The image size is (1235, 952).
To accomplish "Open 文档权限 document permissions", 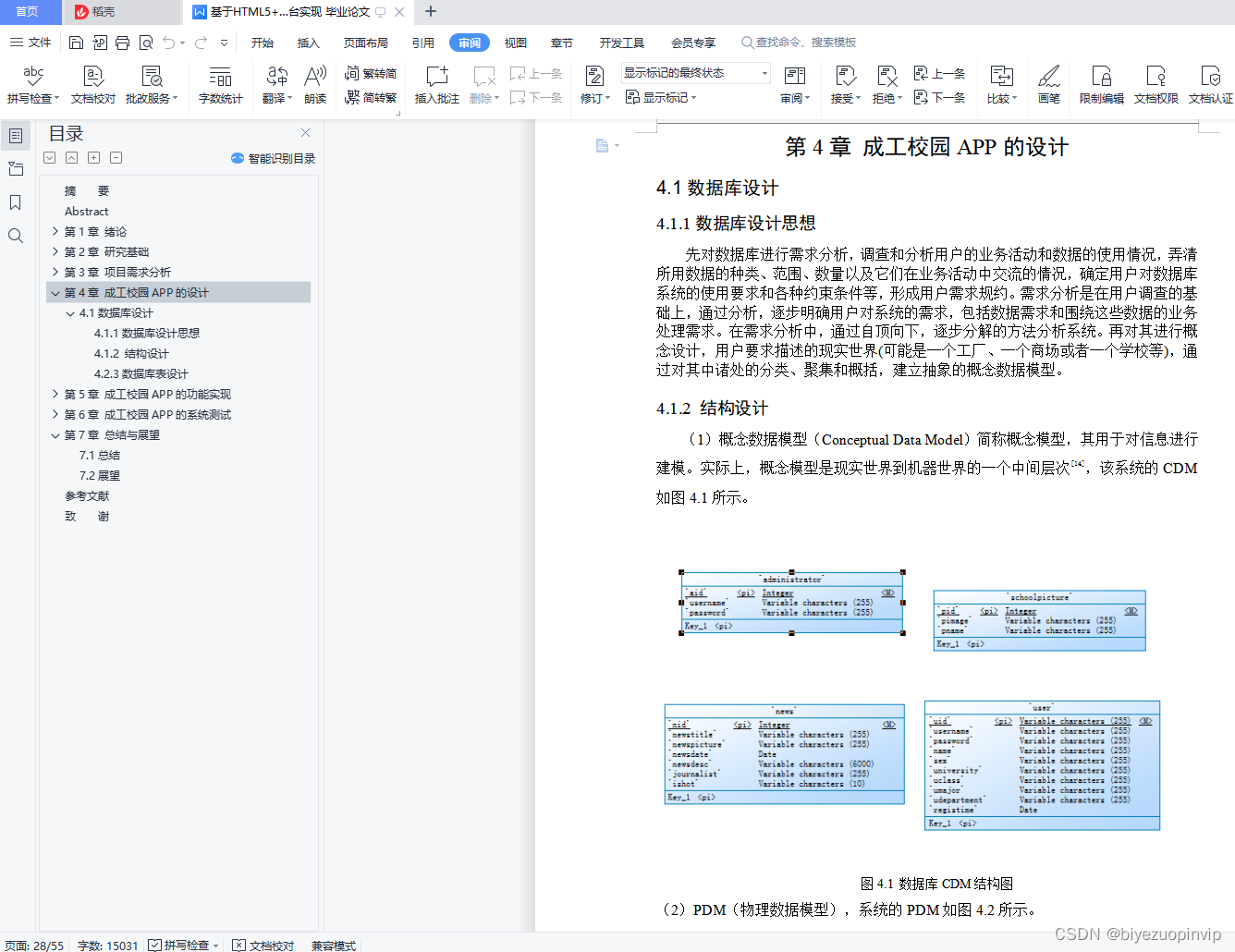I will (1155, 83).
